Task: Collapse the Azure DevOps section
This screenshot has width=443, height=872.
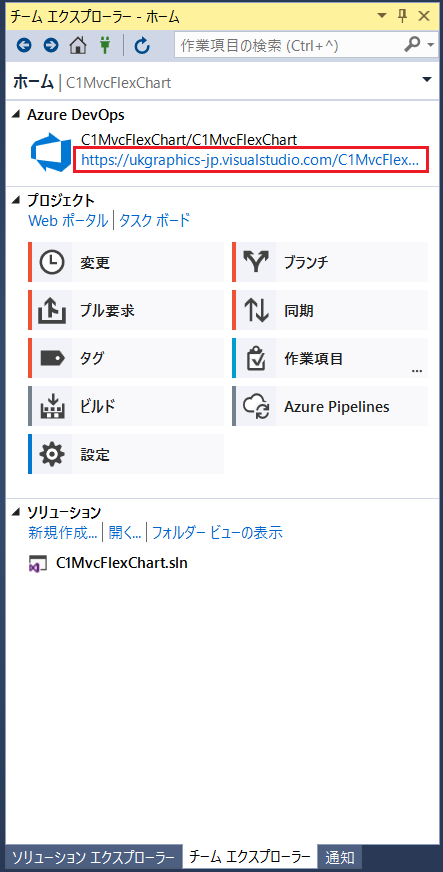Action: (17, 115)
